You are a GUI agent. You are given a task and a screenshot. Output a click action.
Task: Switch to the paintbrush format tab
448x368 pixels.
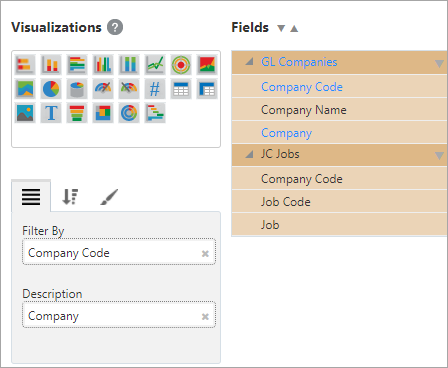pyautogui.click(x=109, y=197)
